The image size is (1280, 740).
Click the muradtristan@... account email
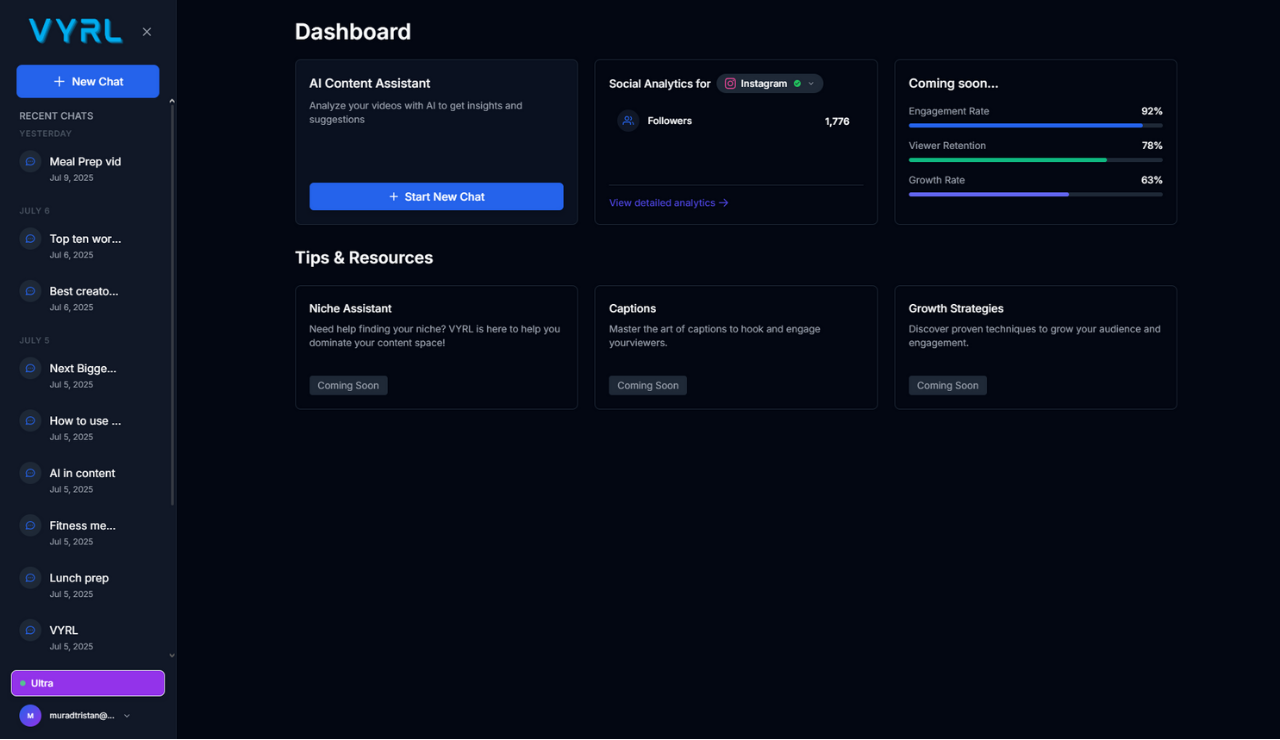pos(82,716)
